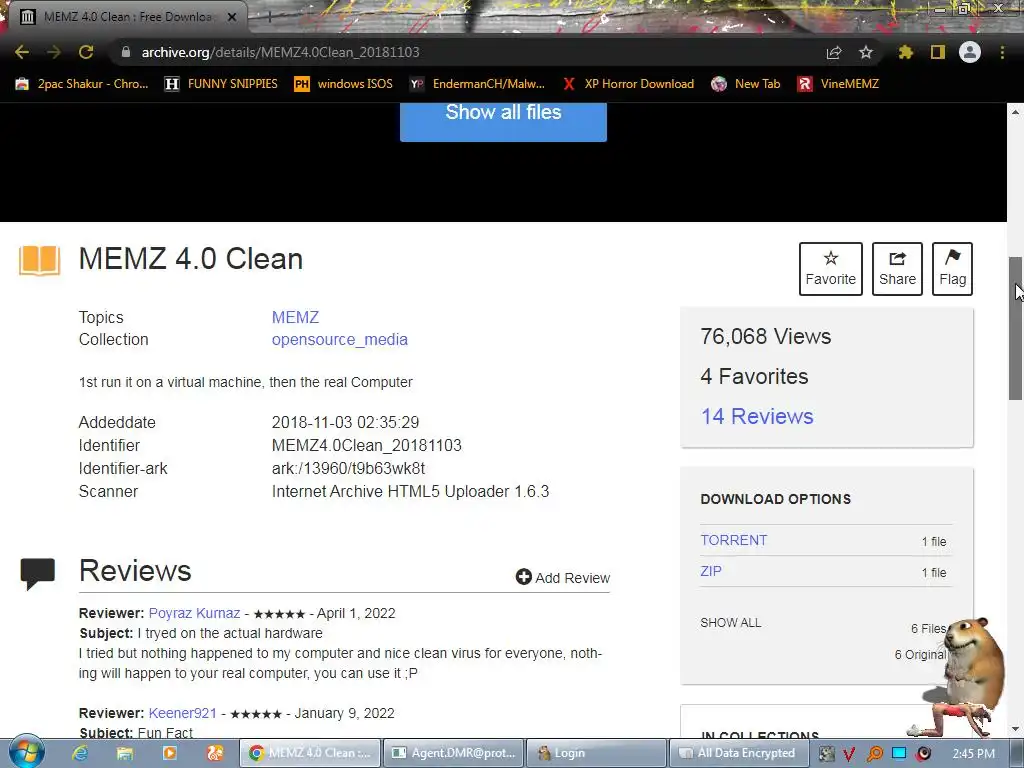Toggle the browser side panel icon
The image size is (1024, 768).
pyautogui.click(x=938, y=52)
